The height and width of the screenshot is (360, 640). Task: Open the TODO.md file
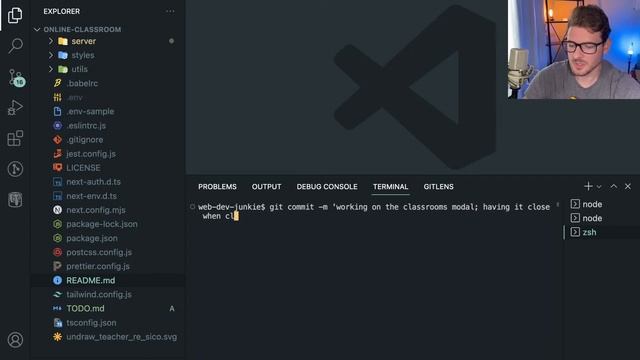(x=85, y=309)
